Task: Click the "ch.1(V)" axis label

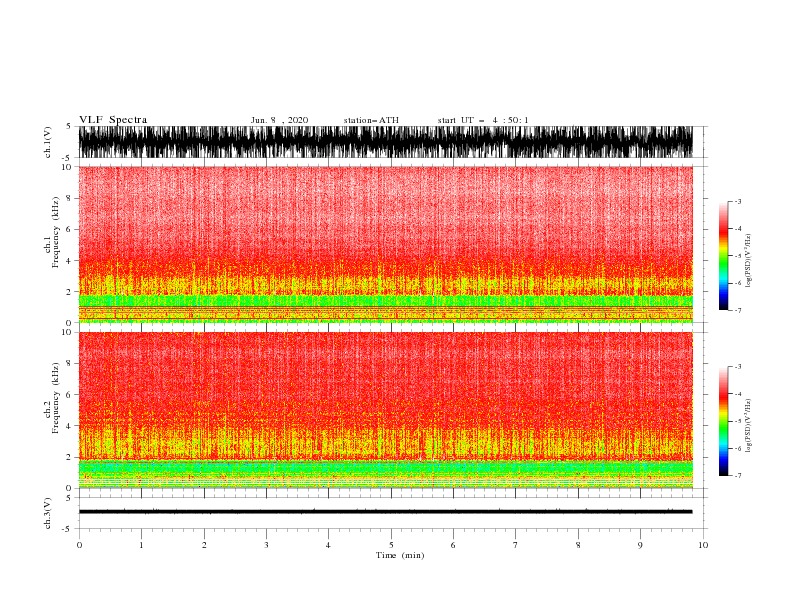Action: [x=47, y=142]
